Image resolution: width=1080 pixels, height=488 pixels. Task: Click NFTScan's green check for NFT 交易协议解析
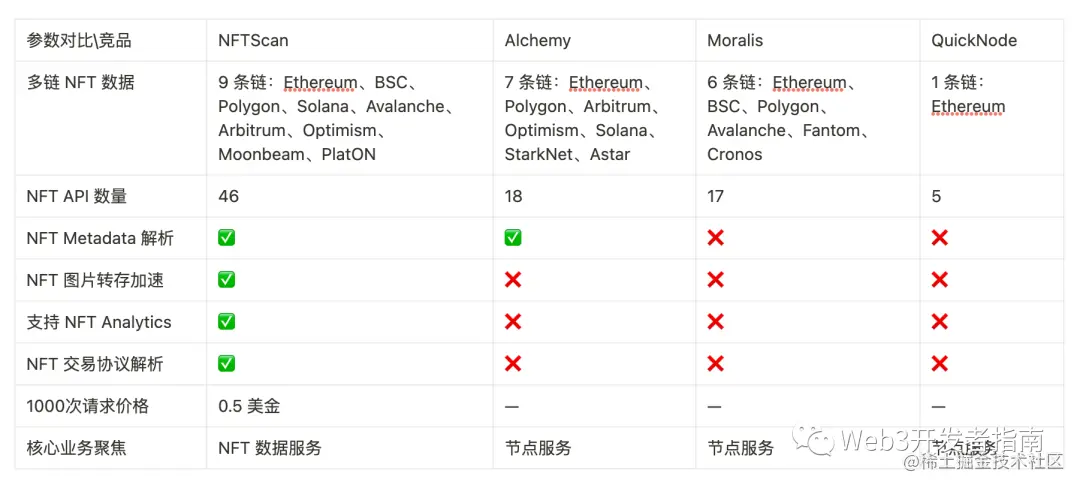tap(227, 364)
